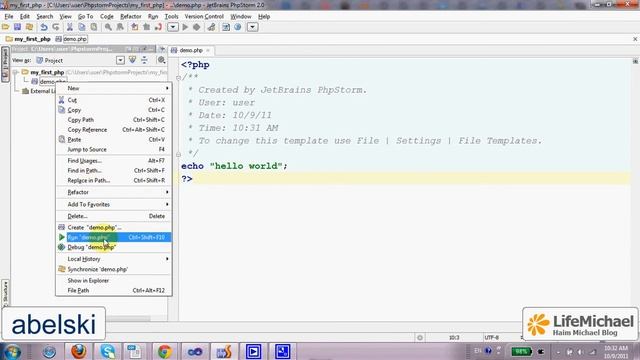This screenshot has height=360, width=640.
Task: Select Run "demo.php" in context menu
Action: (114, 237)
